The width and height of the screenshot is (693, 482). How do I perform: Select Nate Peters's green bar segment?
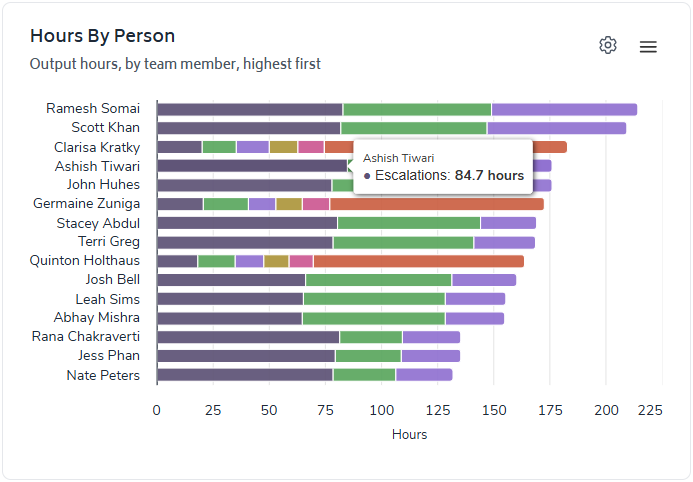[364, 375]
